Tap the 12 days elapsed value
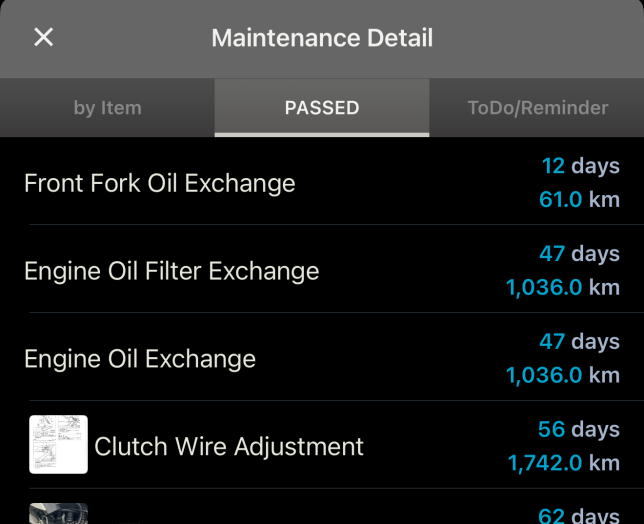Viewport: 644px width, 524px height. 580,166
